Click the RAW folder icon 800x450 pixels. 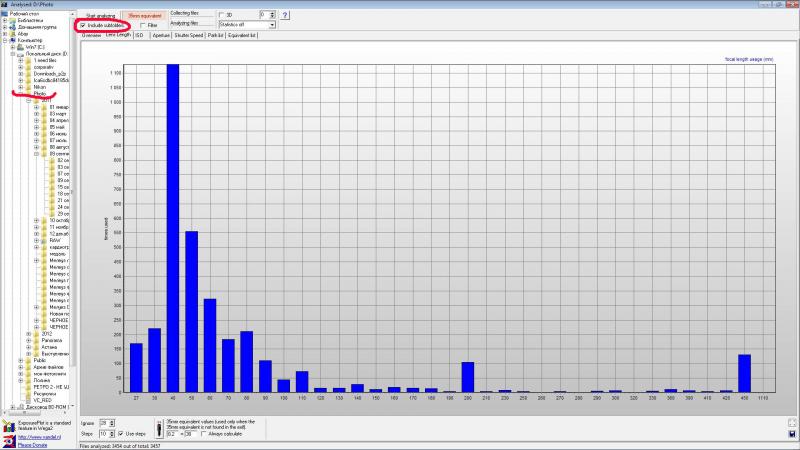point(44,240)
